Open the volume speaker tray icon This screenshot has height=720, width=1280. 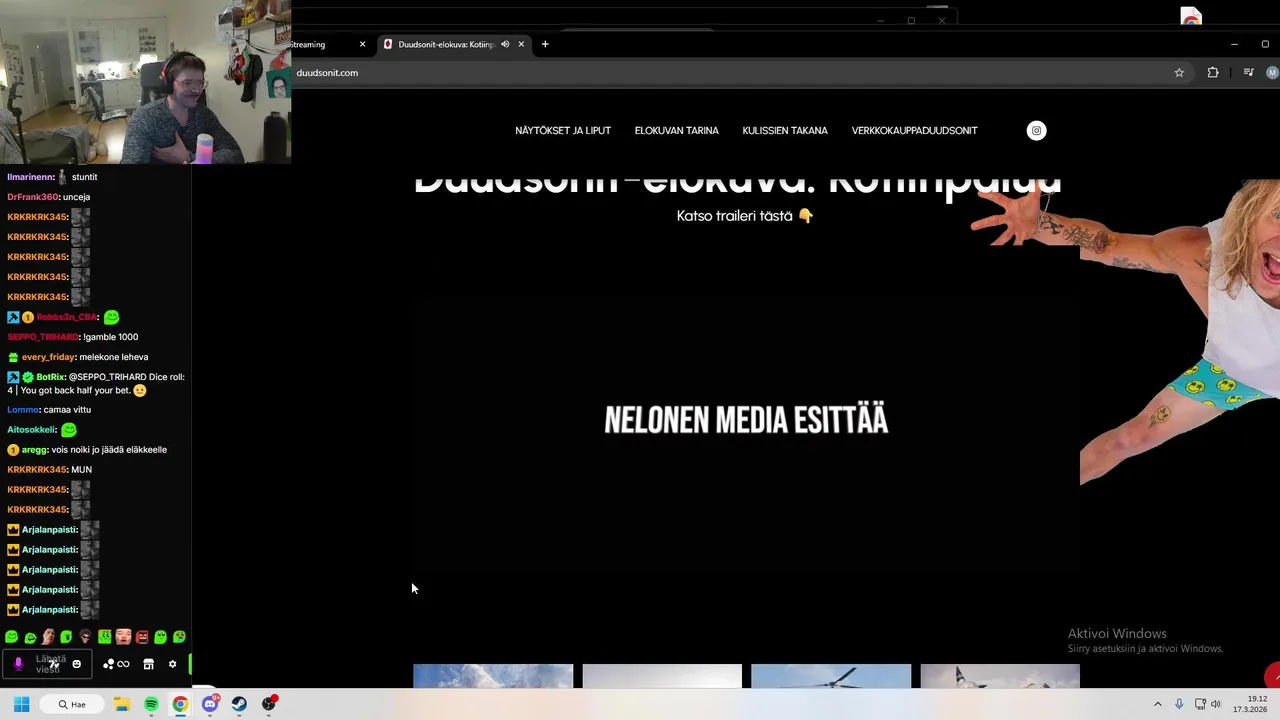1216,704
